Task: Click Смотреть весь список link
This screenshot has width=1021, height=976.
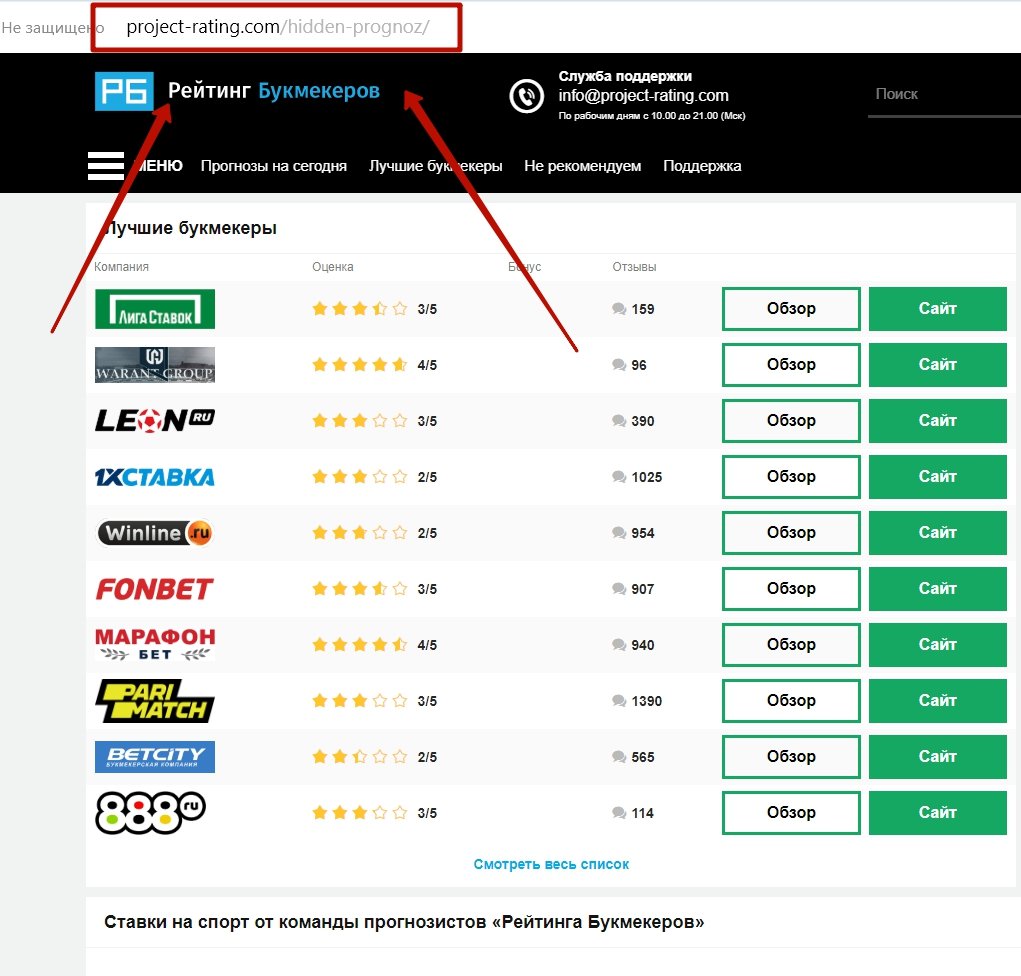Action: (551, 864)
